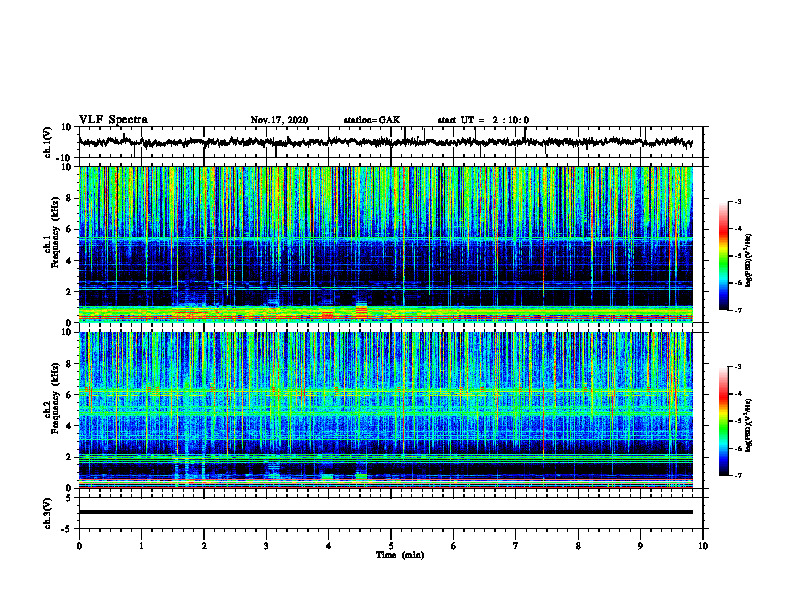792x612 pixels.
Task: Click the thick black ch.3 voltage trace
Action: [386, 512]
